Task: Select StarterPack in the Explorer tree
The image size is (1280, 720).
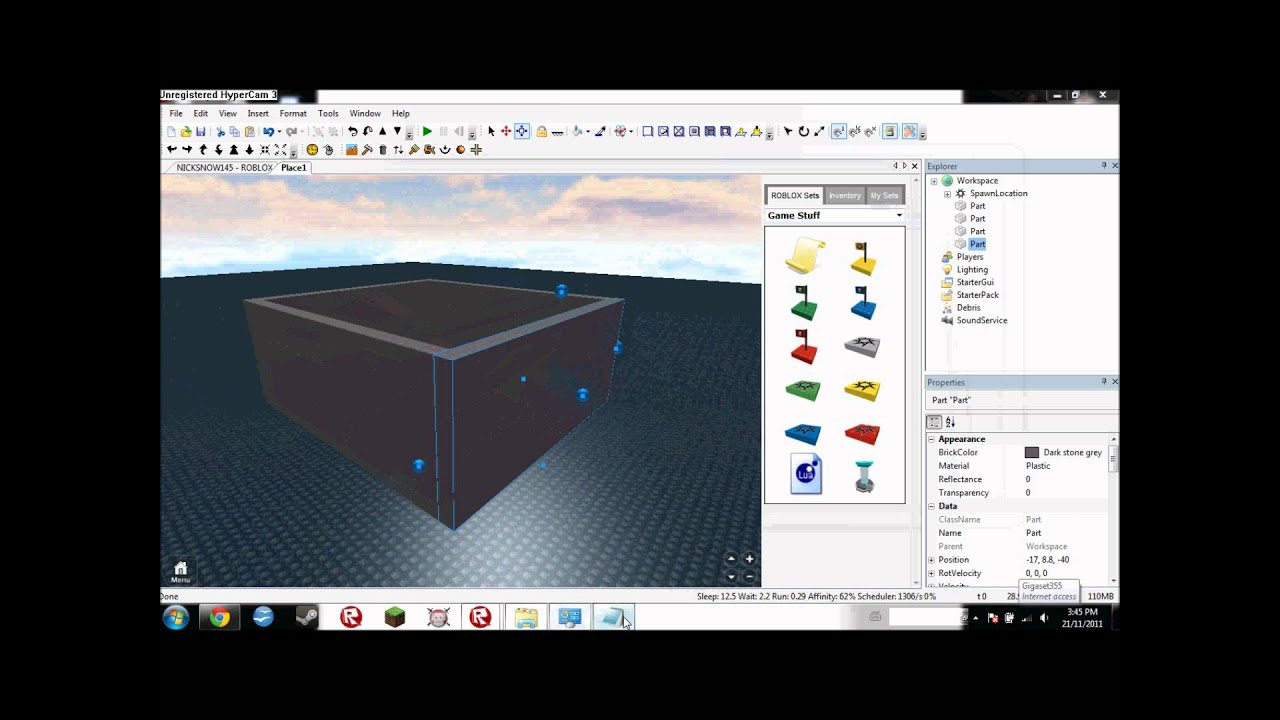Action: (x=977, y=295)
